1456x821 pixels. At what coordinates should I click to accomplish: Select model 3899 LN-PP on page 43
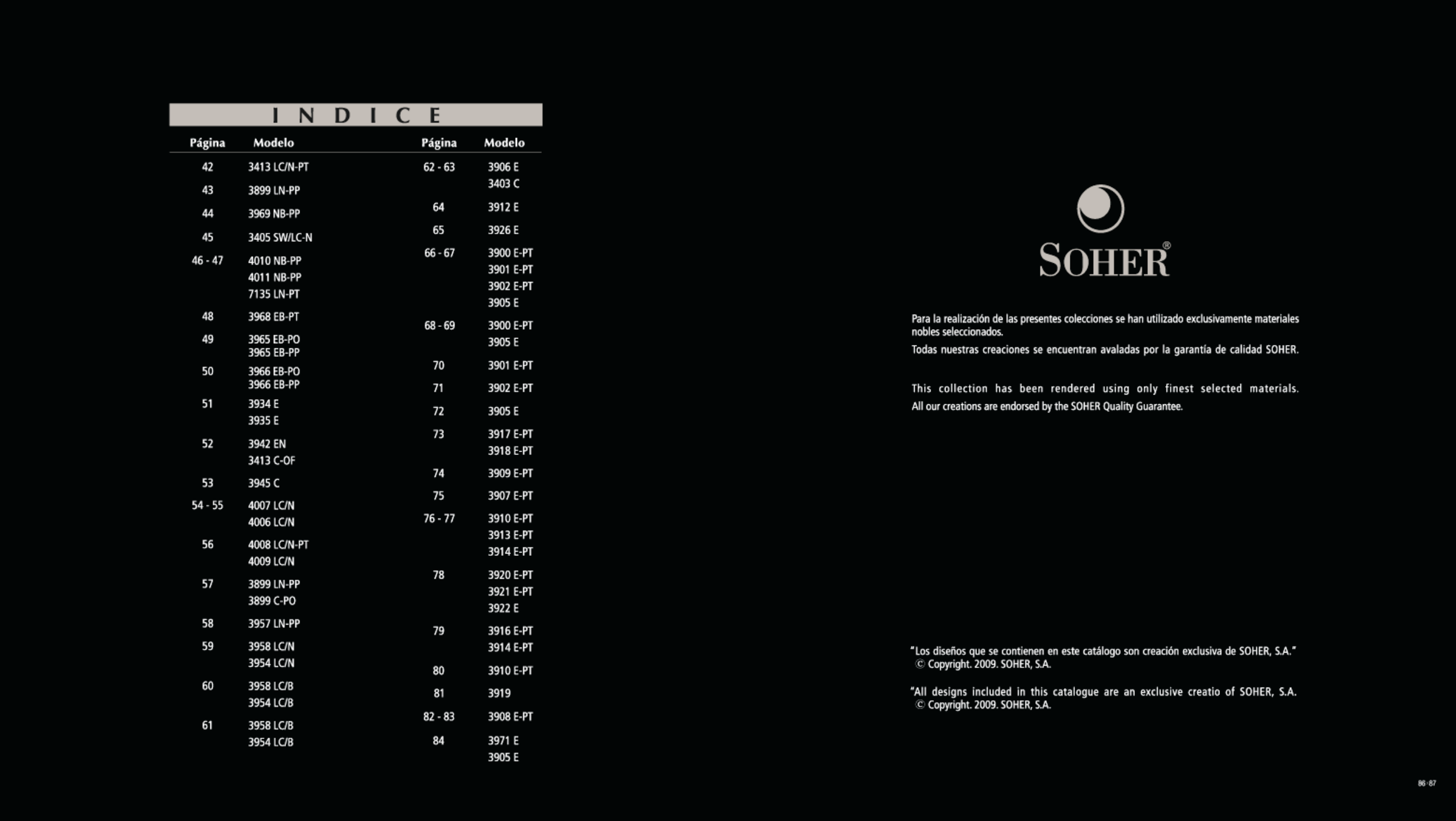coord(274,191)
